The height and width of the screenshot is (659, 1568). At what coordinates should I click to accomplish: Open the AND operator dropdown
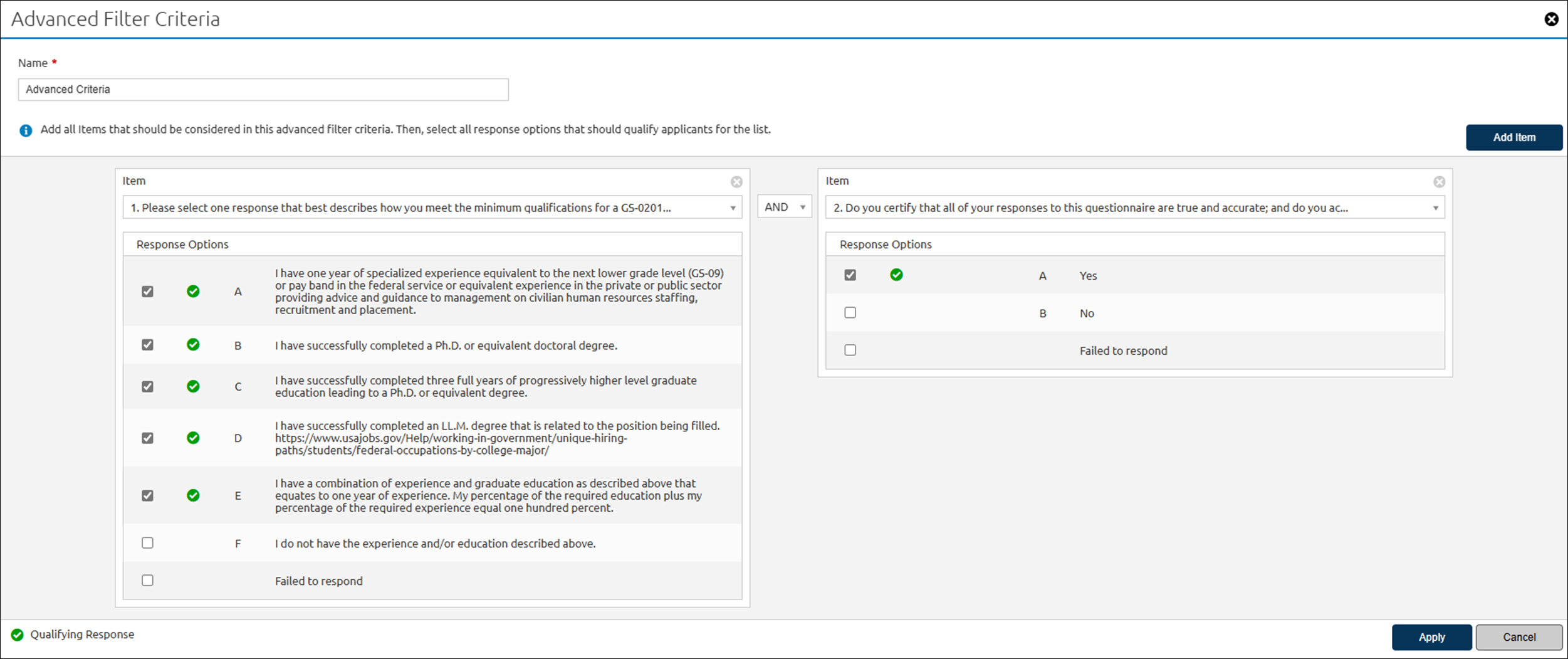pyautogui.click(x=784, y=206)
